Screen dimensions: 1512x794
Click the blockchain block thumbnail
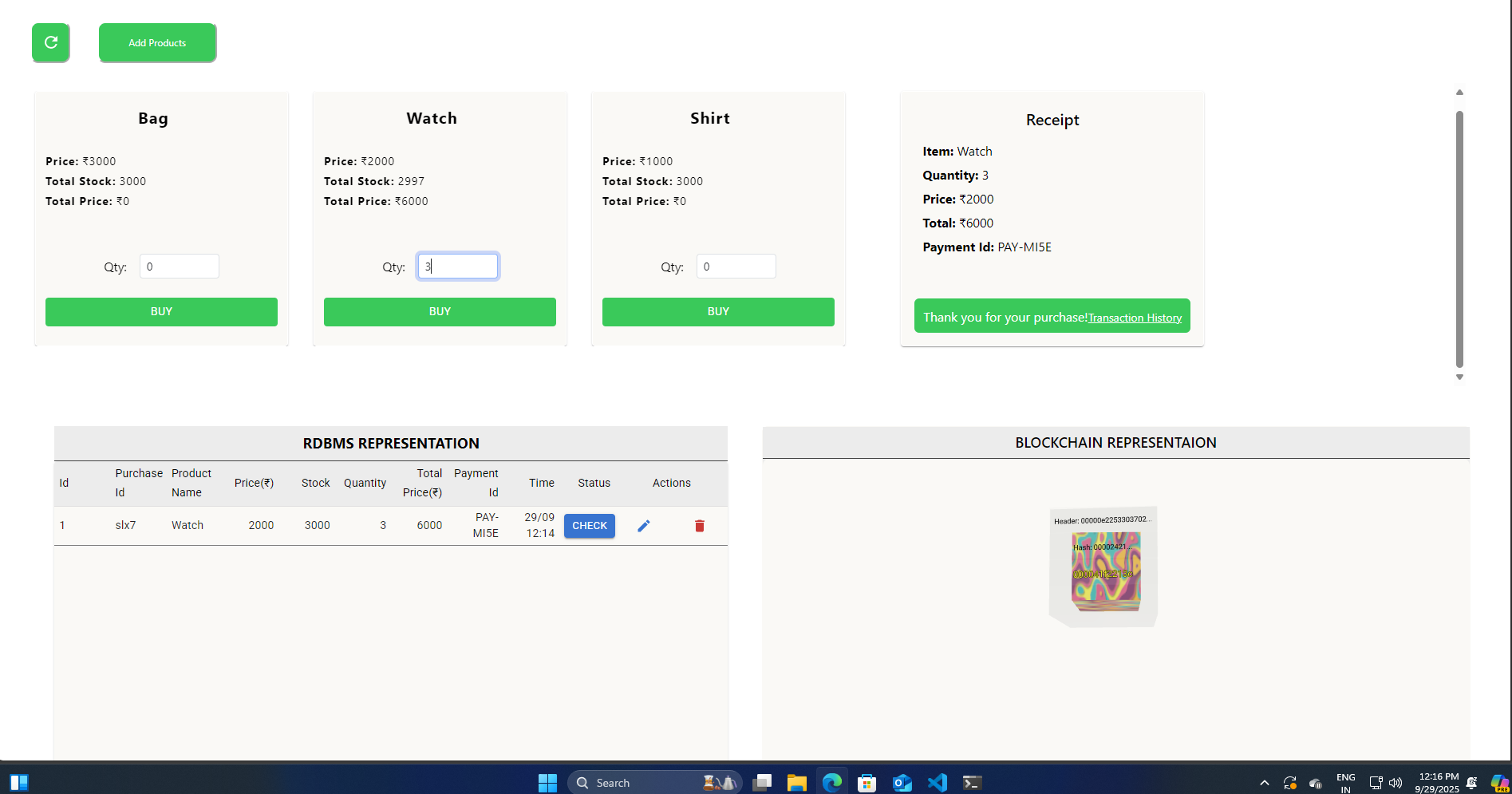[1105, 568]
